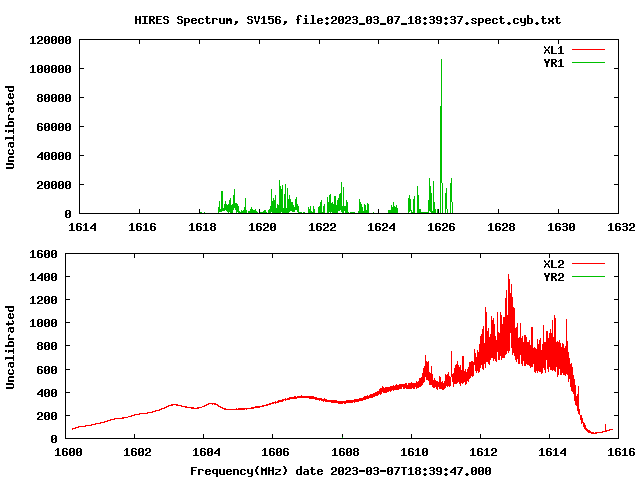Click the 1608 x-axis label
640x480 pixels.
tap(345, 452)
